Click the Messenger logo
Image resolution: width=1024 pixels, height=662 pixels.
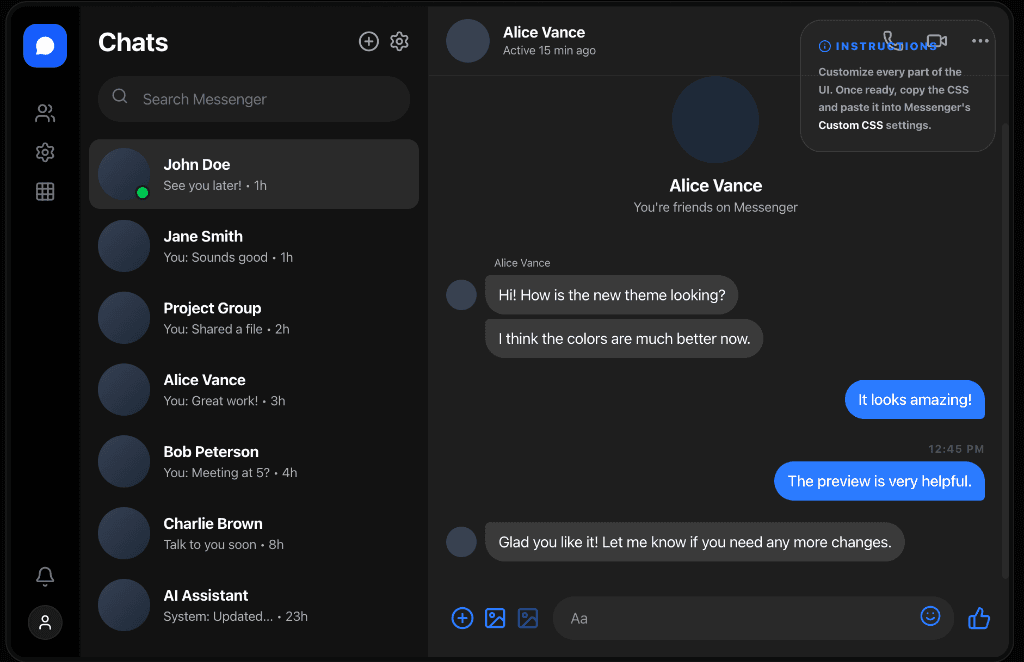click(44, 46)
